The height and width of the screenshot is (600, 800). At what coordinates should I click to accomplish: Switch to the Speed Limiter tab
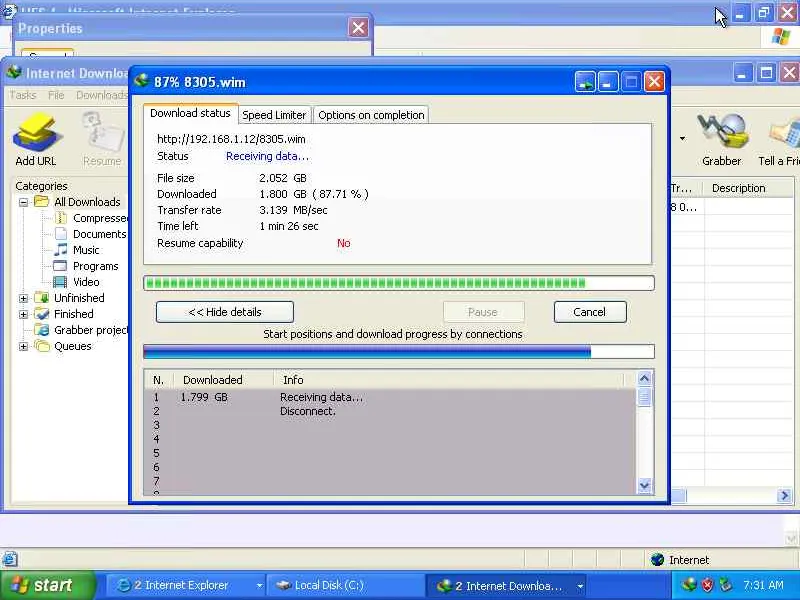274,115
